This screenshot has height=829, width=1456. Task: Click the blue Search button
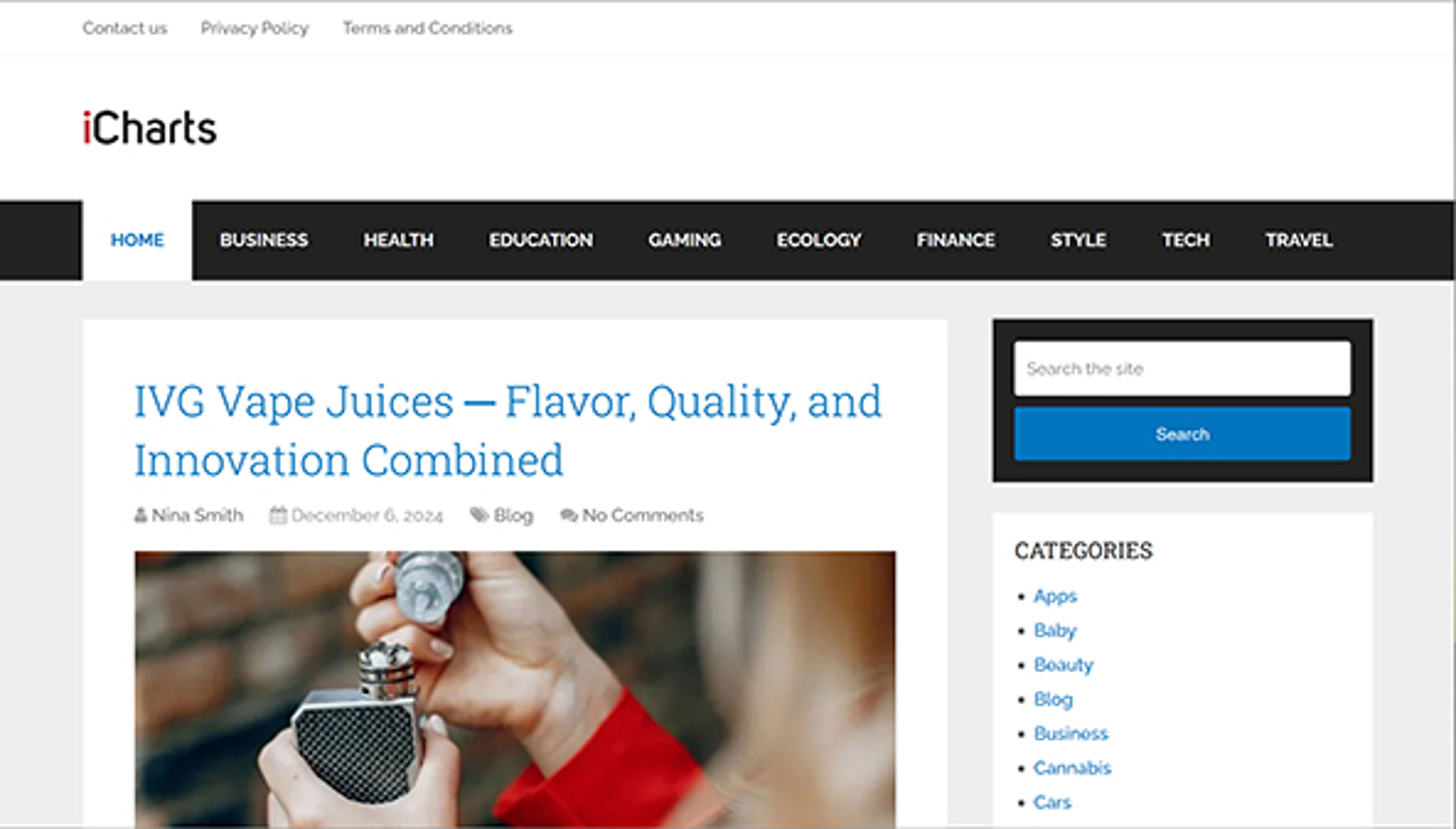tap(1182, 434)
